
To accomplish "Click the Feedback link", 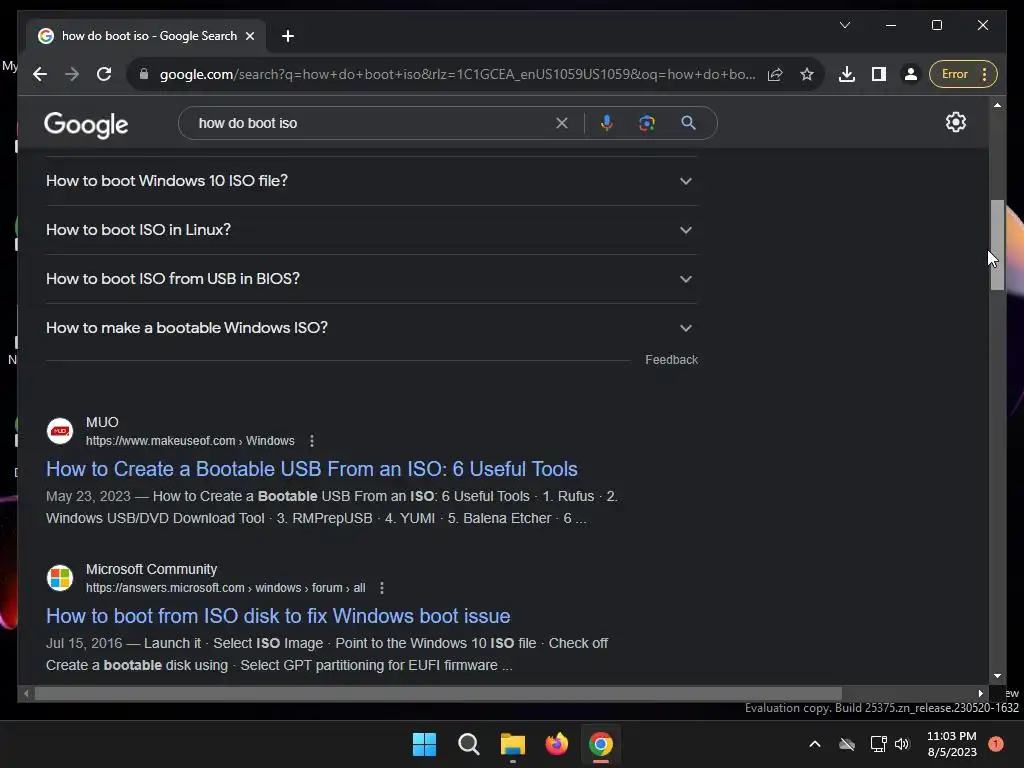I will point(671,360).
